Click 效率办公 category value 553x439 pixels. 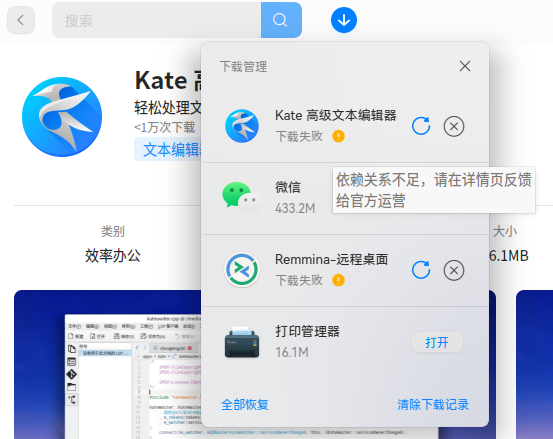click(113, 256)
